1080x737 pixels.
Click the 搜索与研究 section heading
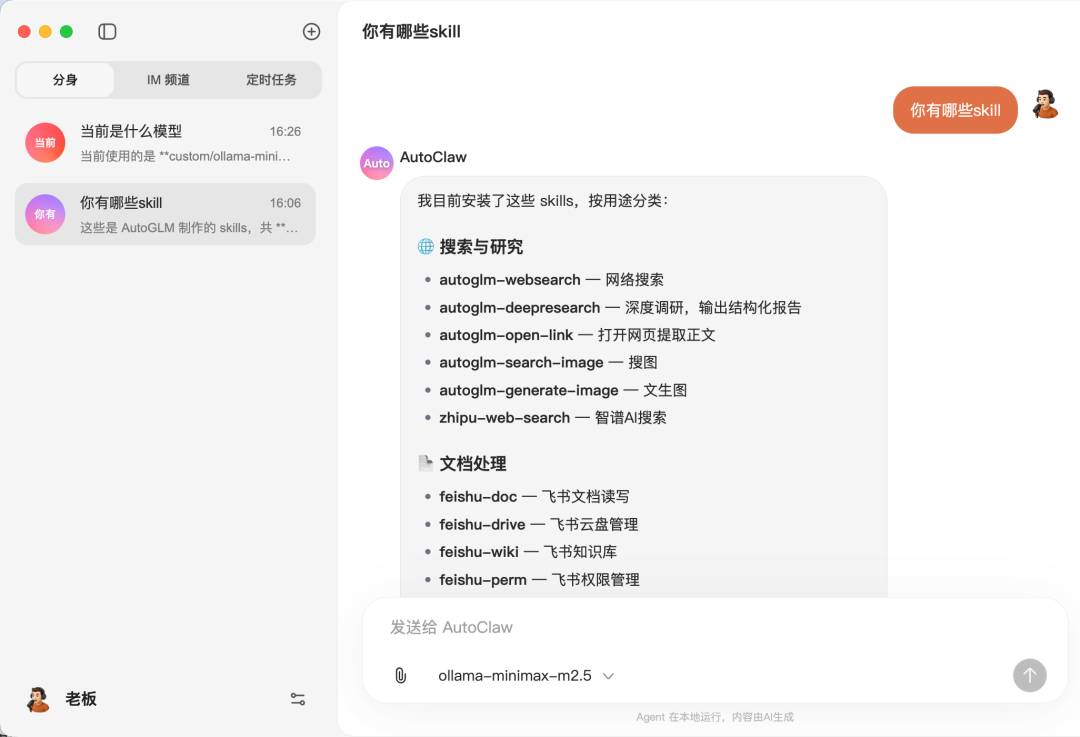coord(481,247)
